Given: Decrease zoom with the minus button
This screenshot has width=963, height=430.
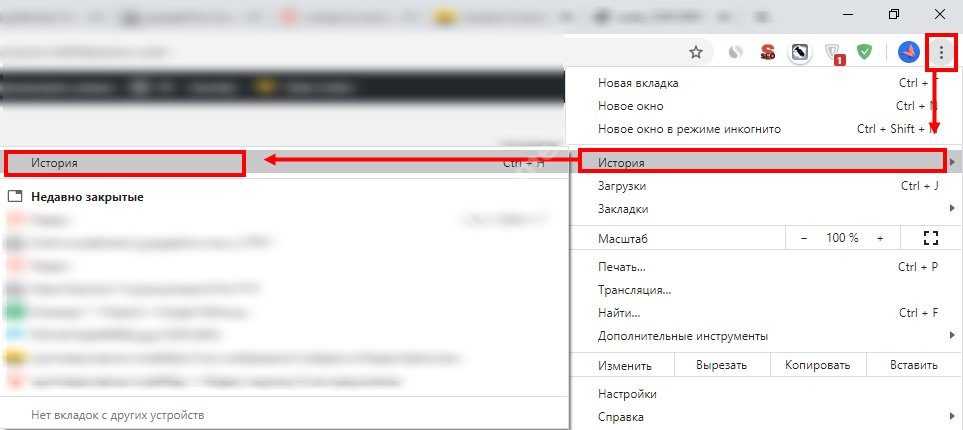Looking at the screenshot, I should click(x=804, y=238).
